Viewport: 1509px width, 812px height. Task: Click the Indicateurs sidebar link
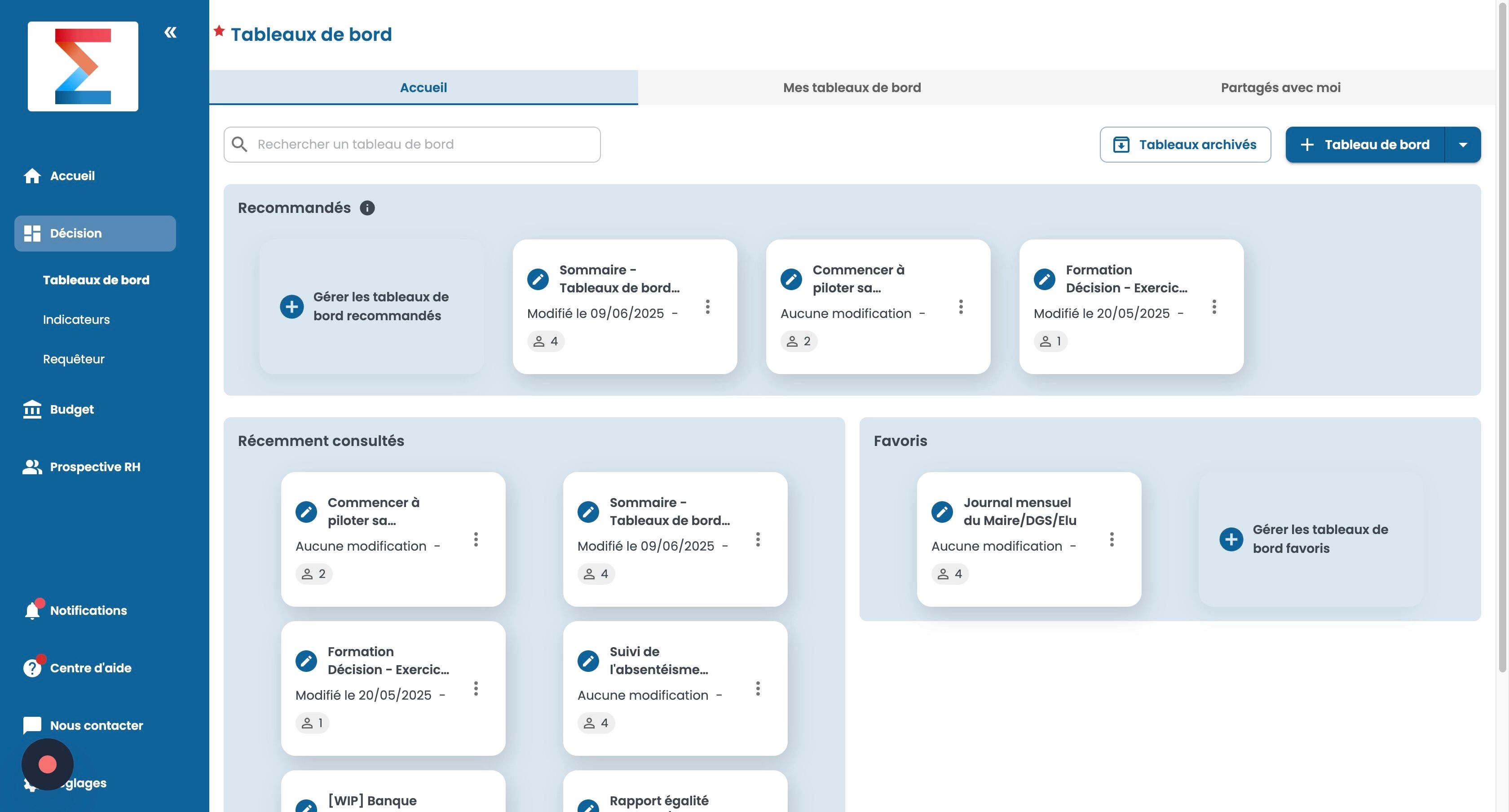click(x=76, y=319)
